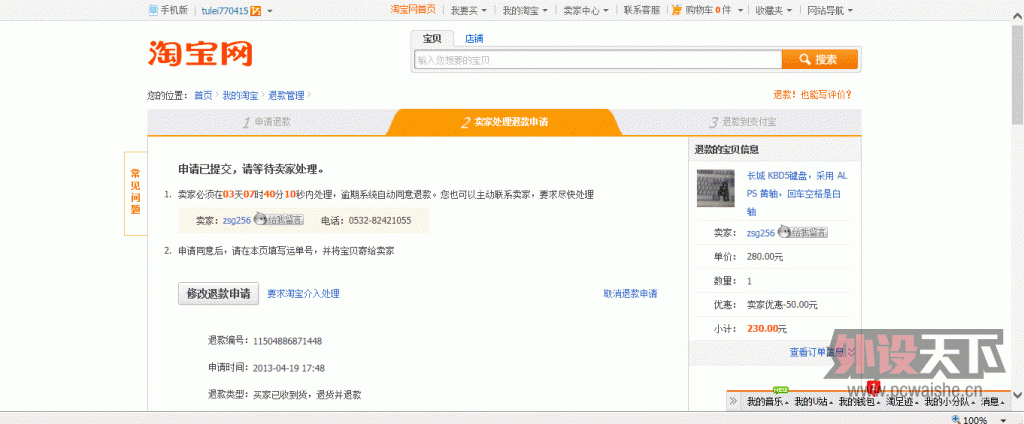Click the subtotal 230.00元

[x=767, y=329]
